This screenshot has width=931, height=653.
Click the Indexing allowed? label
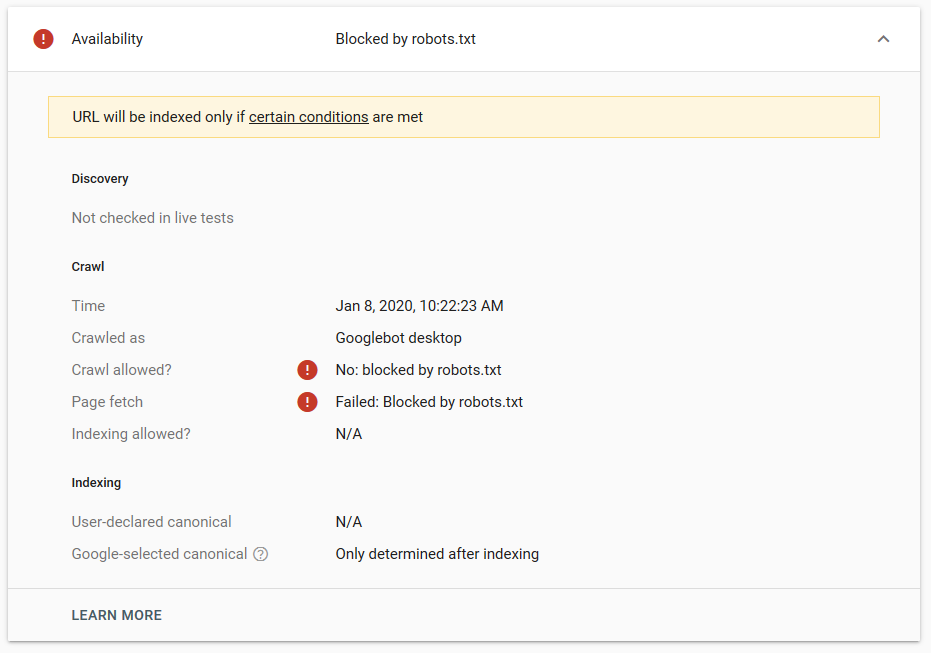click(131, 434)
